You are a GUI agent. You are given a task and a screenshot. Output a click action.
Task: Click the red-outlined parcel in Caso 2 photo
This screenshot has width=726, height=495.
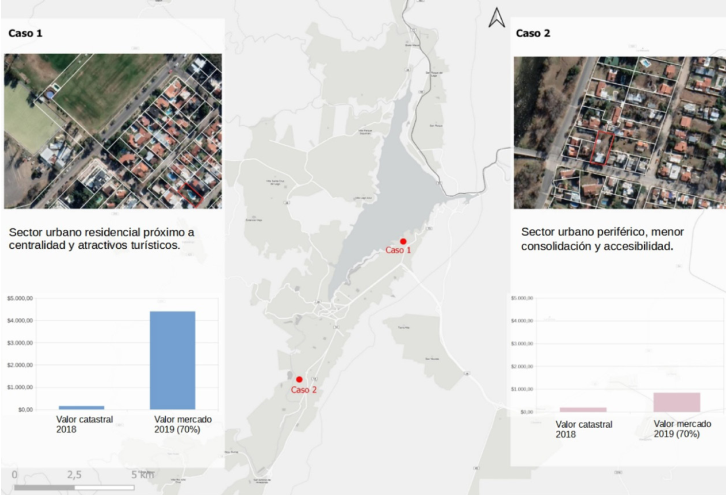click(x=598, y=150)
